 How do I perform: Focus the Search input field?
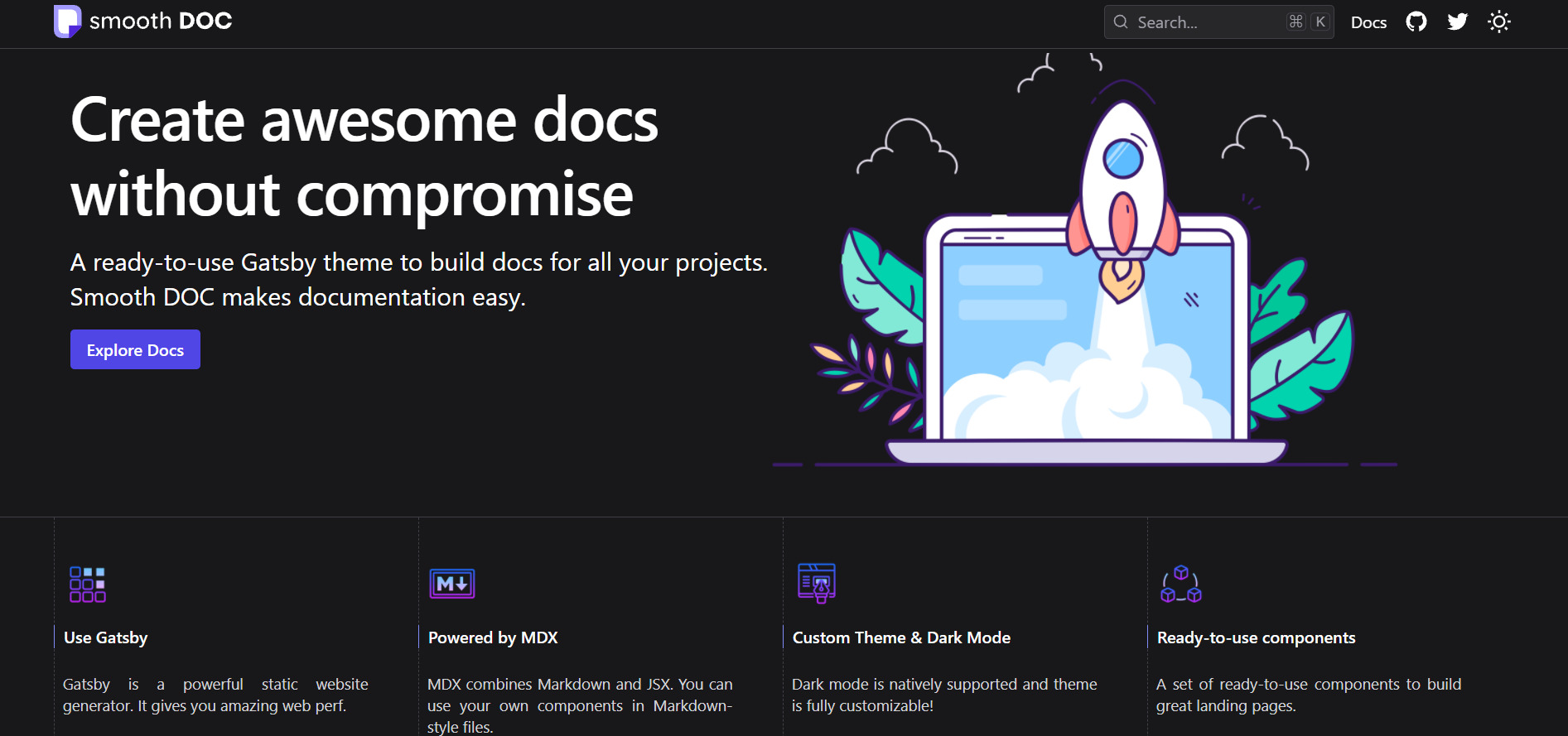(1218, 22)
